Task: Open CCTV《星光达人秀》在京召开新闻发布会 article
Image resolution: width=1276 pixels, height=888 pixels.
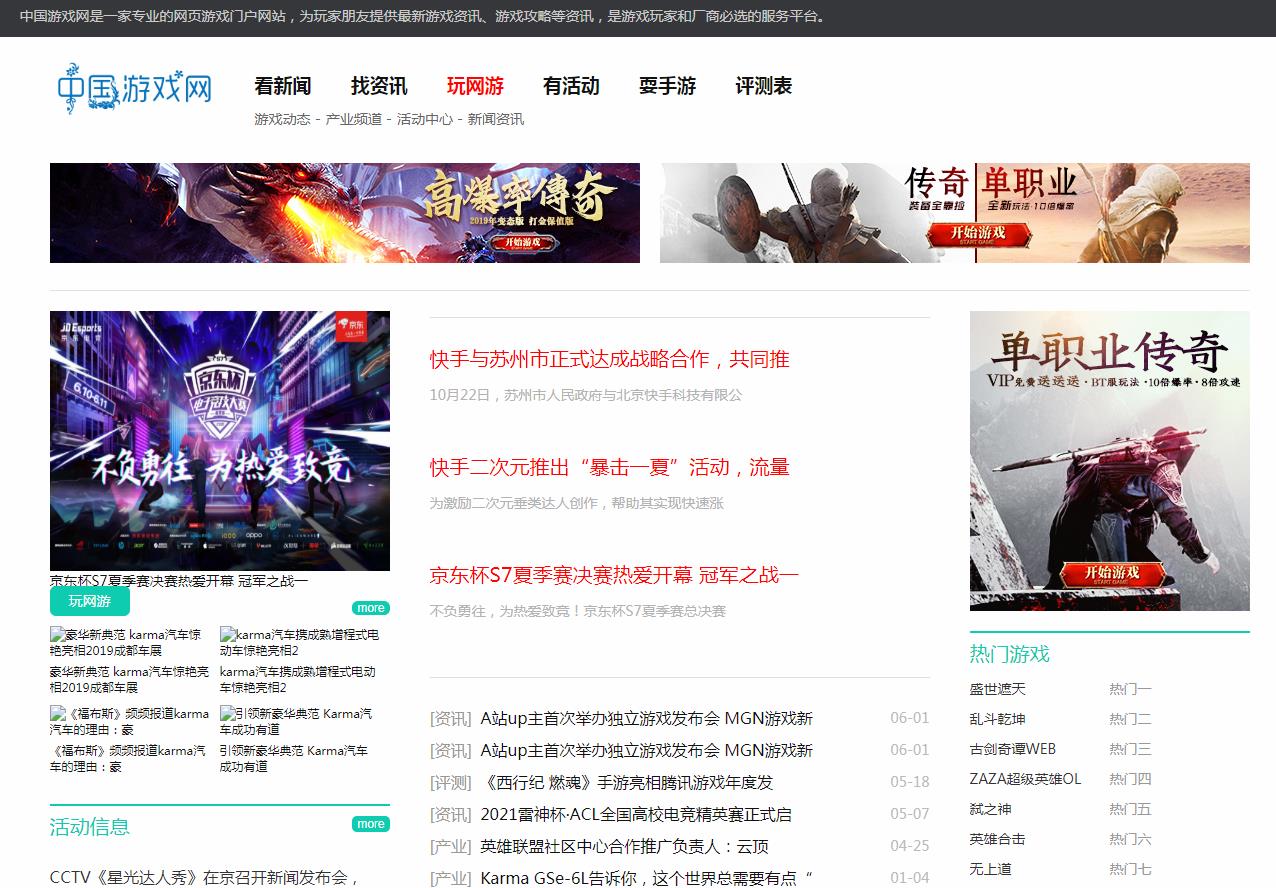Action: coord(205,877)
